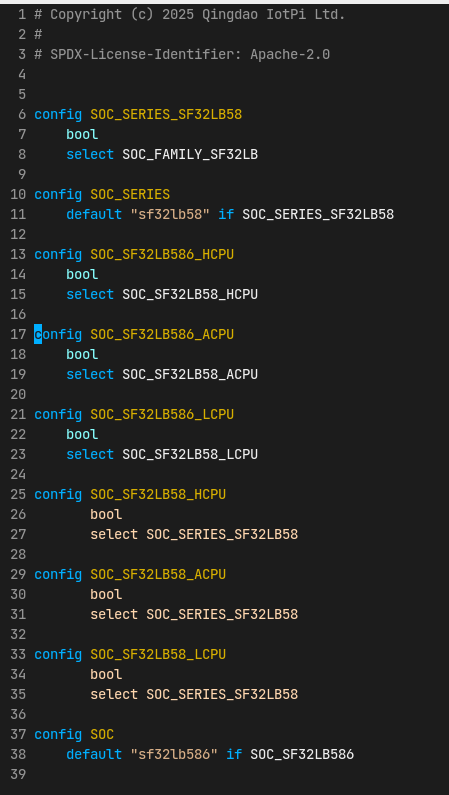Click SOC_SF32LB586_HCPU config name
Viewport: 449px width, 795px height.
(162, 255)
